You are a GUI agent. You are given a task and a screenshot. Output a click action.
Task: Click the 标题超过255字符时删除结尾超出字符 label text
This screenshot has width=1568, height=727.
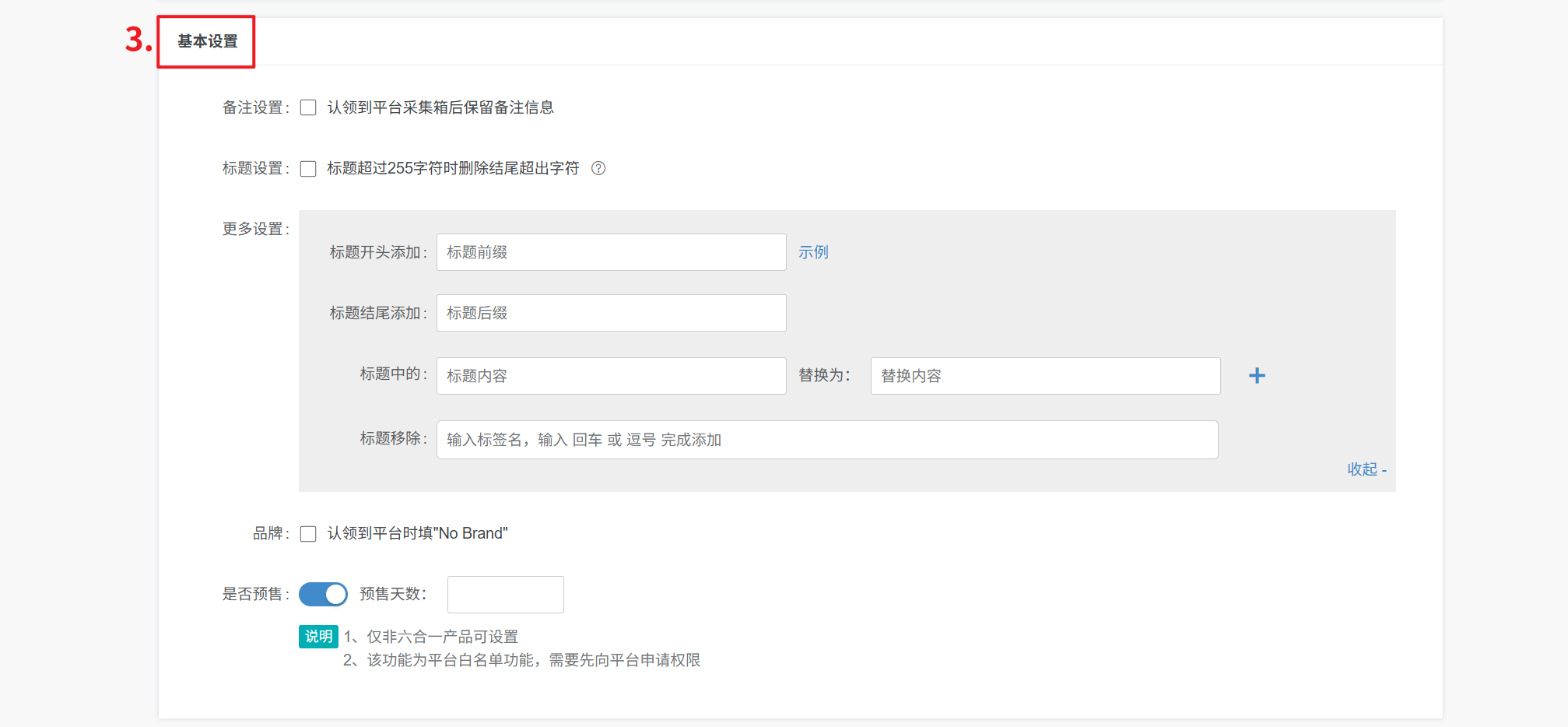pyautogui.click(x=453, y=168)
